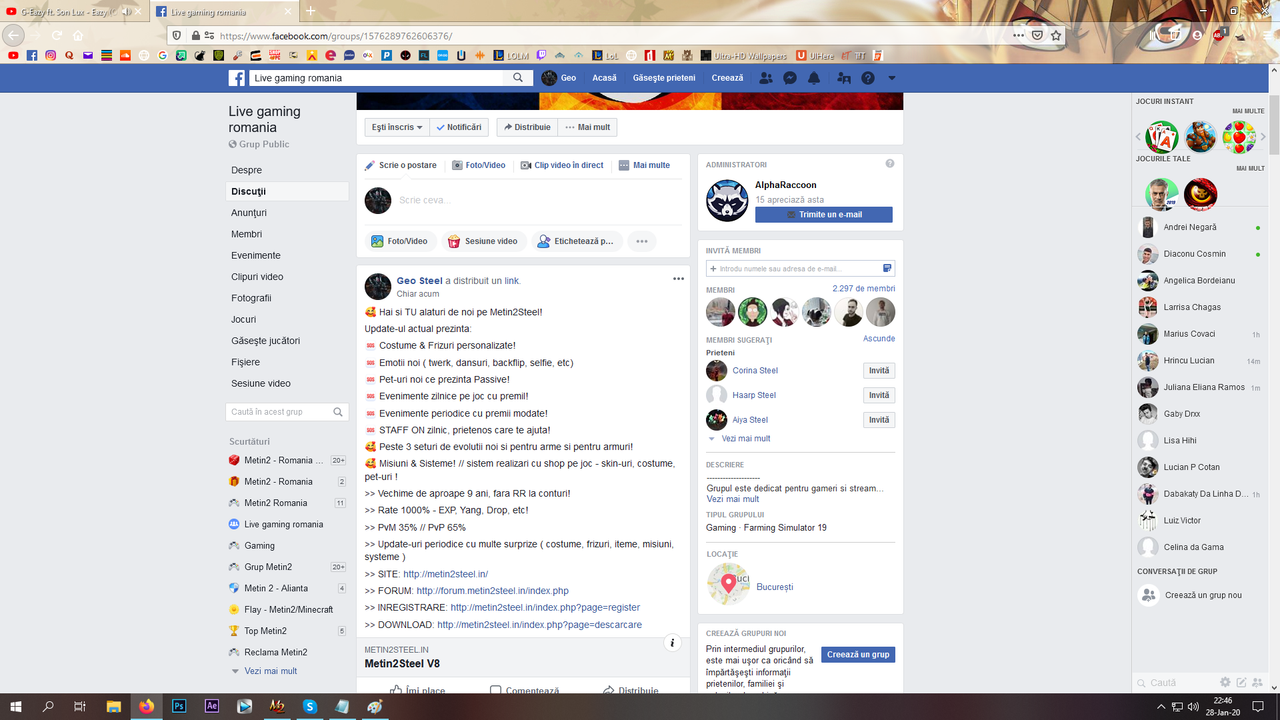Invite Aiya Steel to the group
Viewport: 1280px width, 720px height.
click(x=879, y=420)
